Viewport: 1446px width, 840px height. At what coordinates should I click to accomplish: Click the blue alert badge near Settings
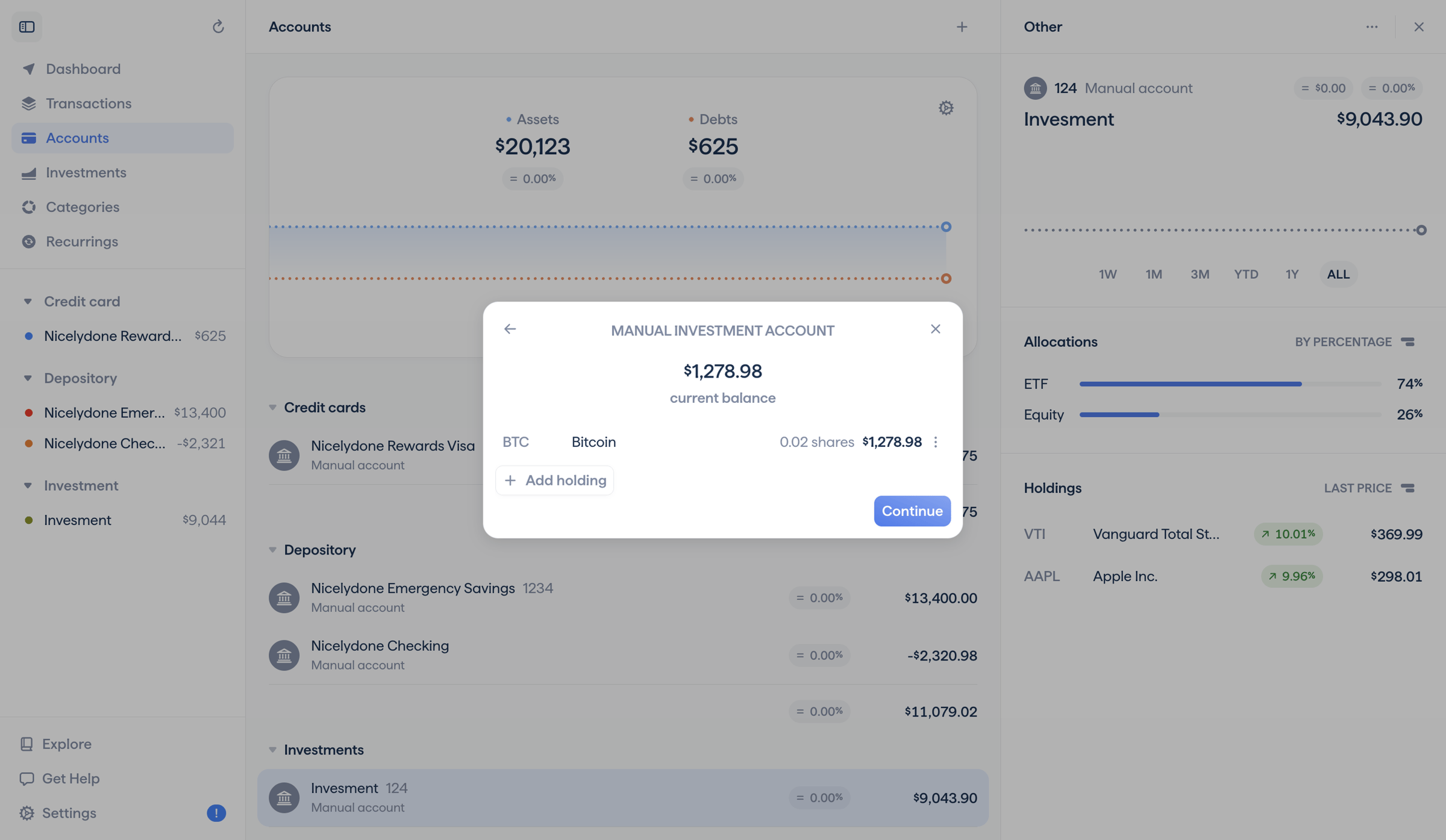tap(216, 814)
